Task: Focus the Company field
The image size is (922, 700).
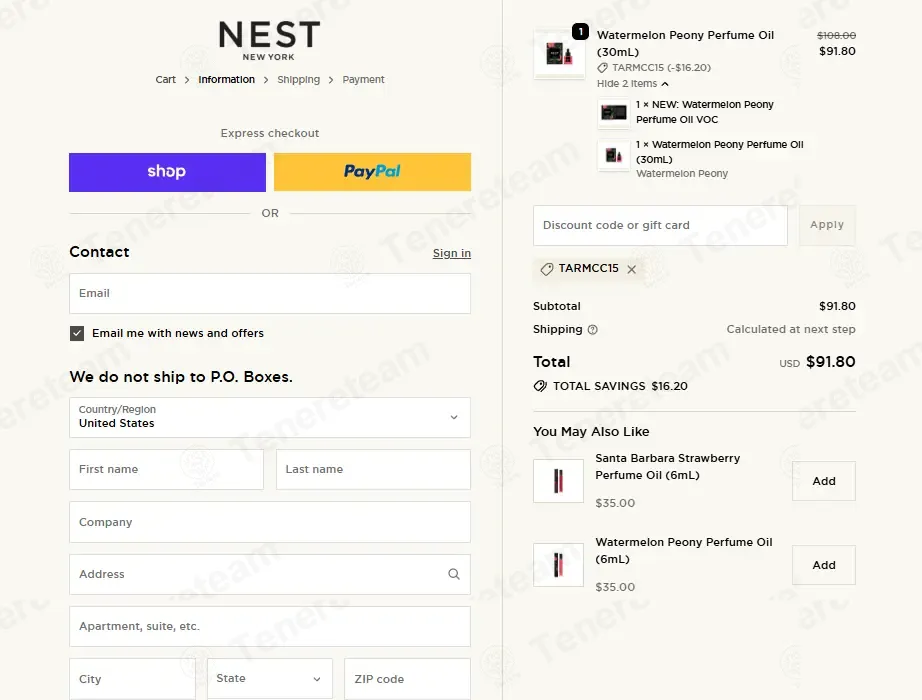Action: 270,522
